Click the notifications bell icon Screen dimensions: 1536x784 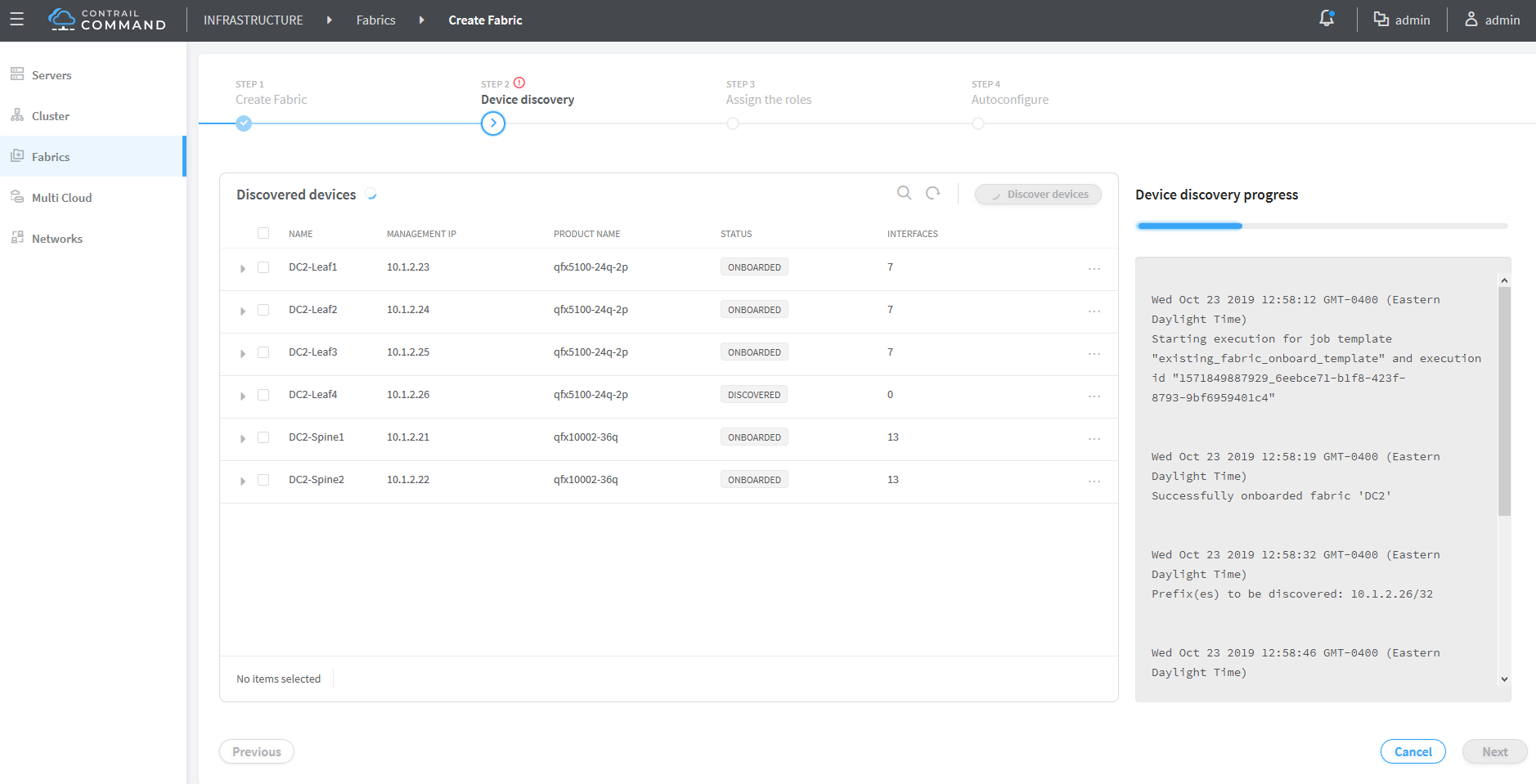(x=1327, y=19)
